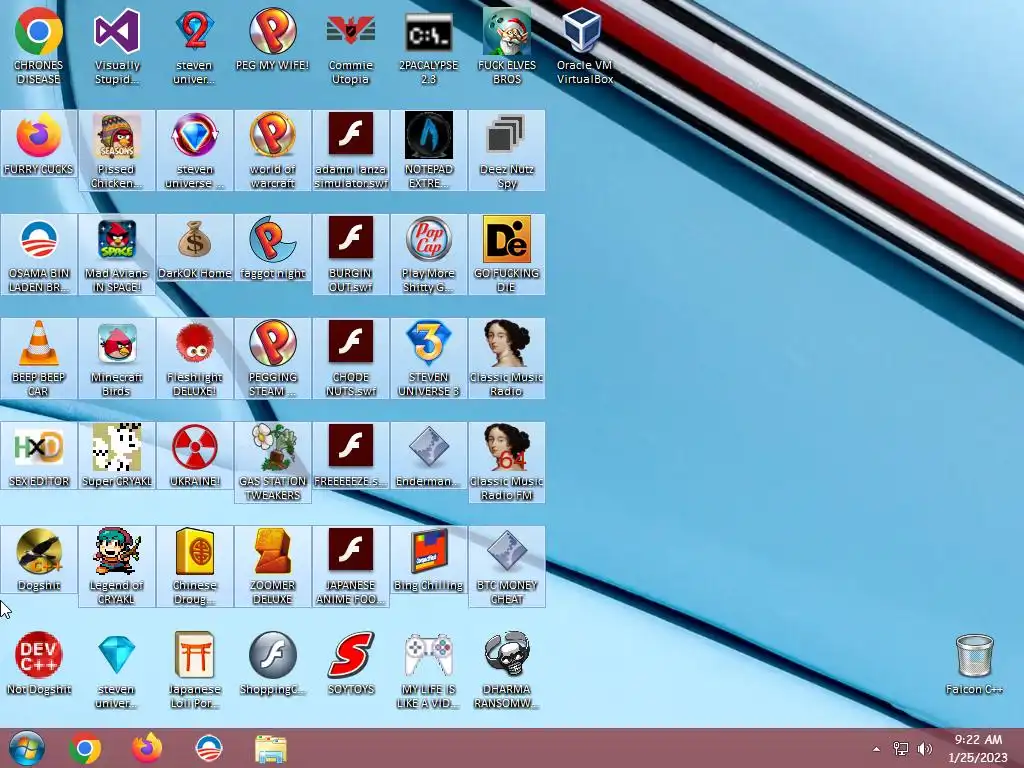Select the Bing Chilling icon
Image resolution: width=1024 pixels, height=768 pixels.
[x=428, y=560]
